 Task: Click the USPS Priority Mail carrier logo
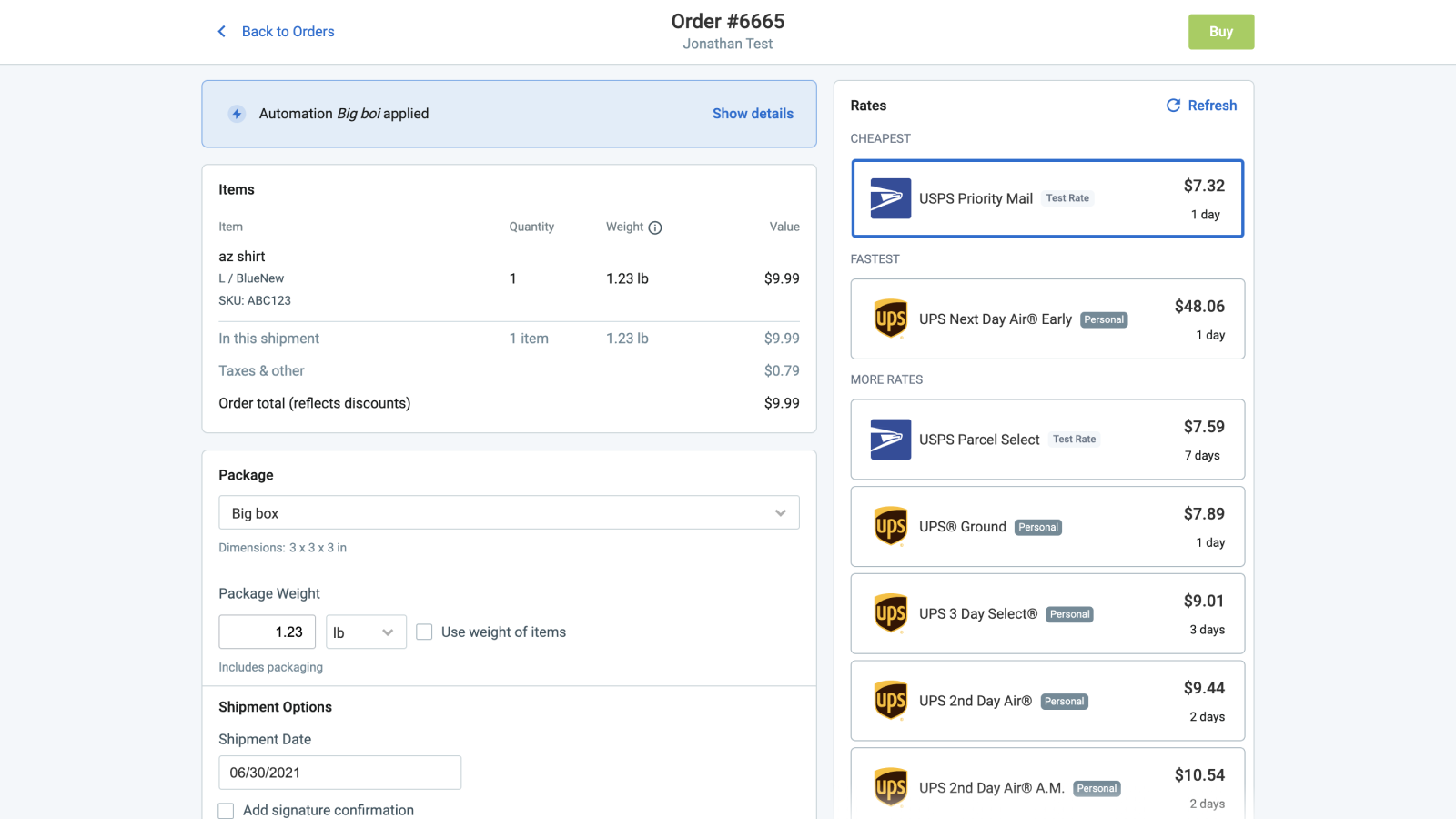892,198
